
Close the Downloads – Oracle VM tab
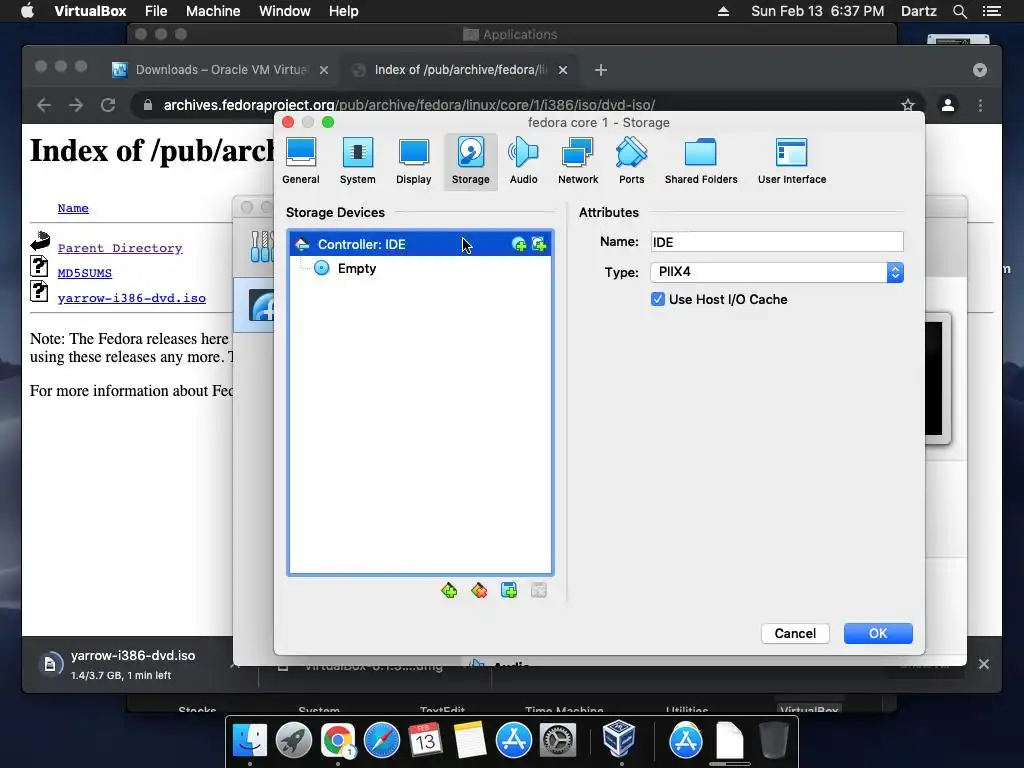324,70
